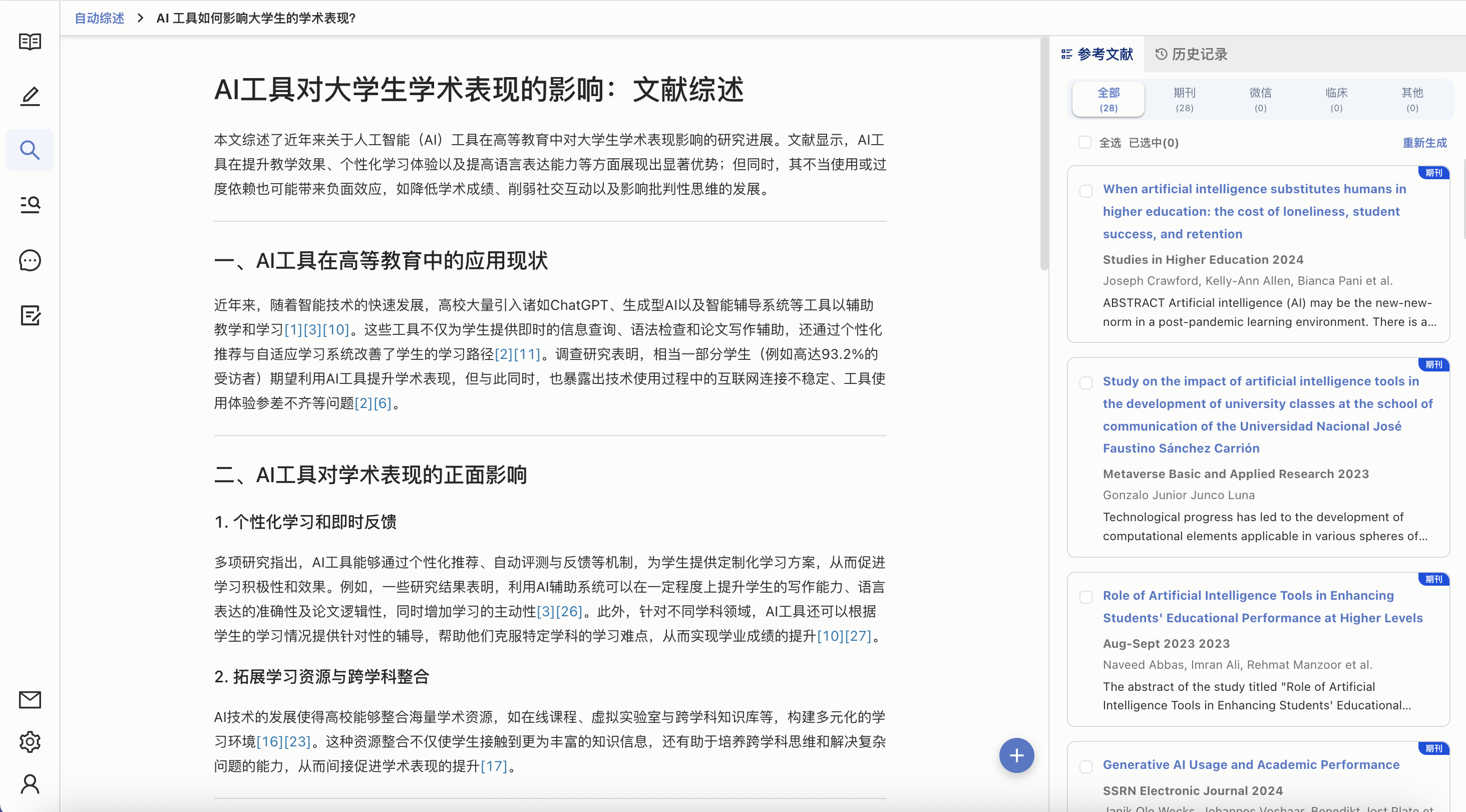Viewport: 1466px width, 812px height.
Task: Click 'Metaverse Basic and Applied Research 2023' text
Action: (1236, 474)
